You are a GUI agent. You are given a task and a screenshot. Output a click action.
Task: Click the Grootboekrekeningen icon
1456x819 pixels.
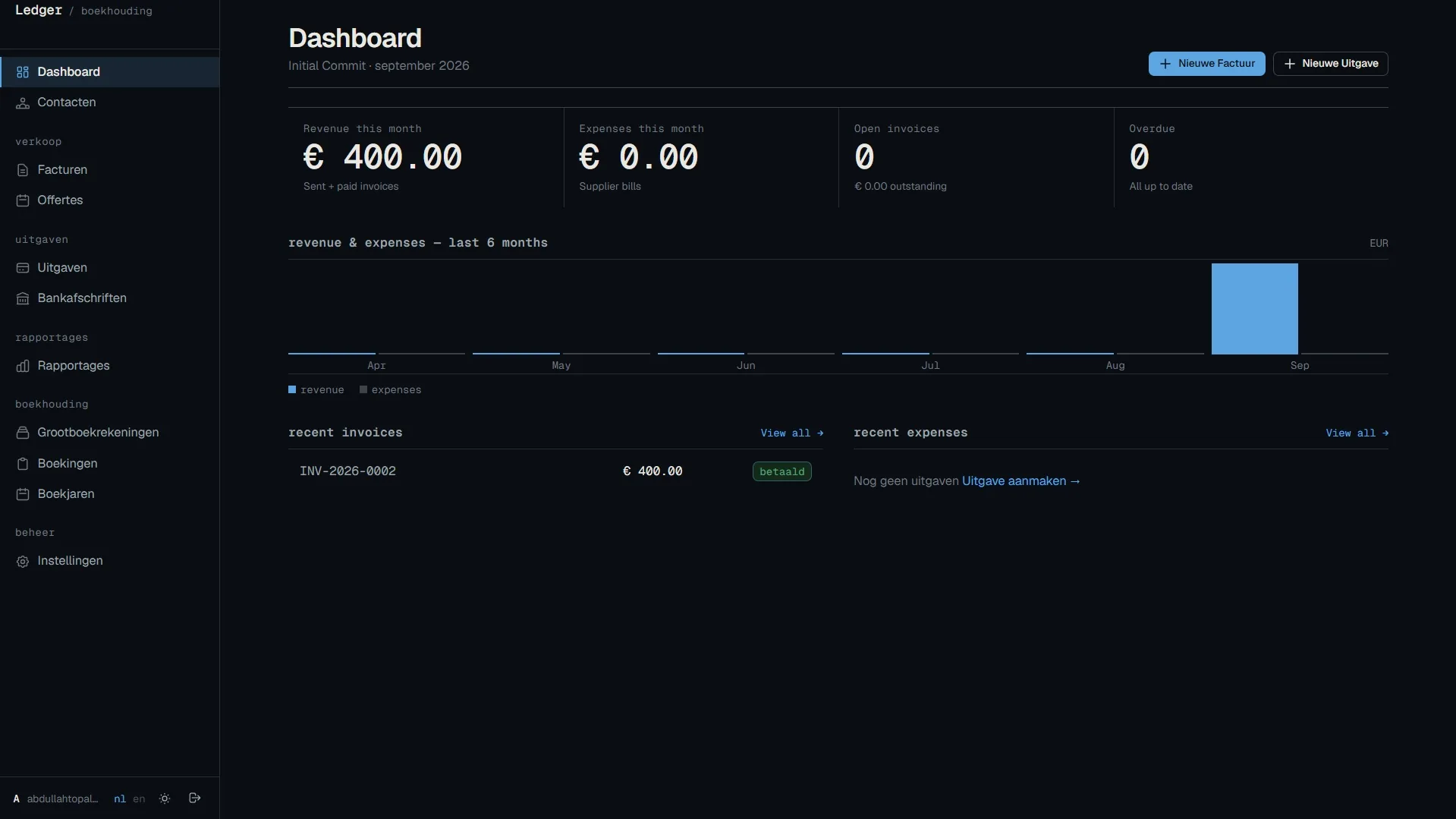pos(23,433)
